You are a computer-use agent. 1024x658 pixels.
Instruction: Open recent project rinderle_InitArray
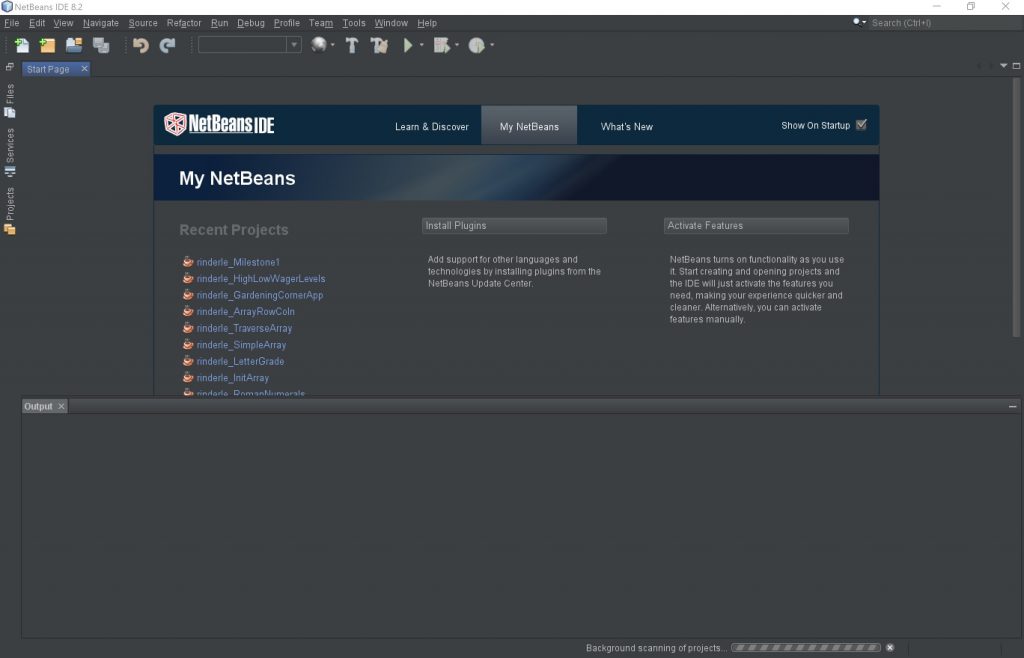[x=232, y=377]
